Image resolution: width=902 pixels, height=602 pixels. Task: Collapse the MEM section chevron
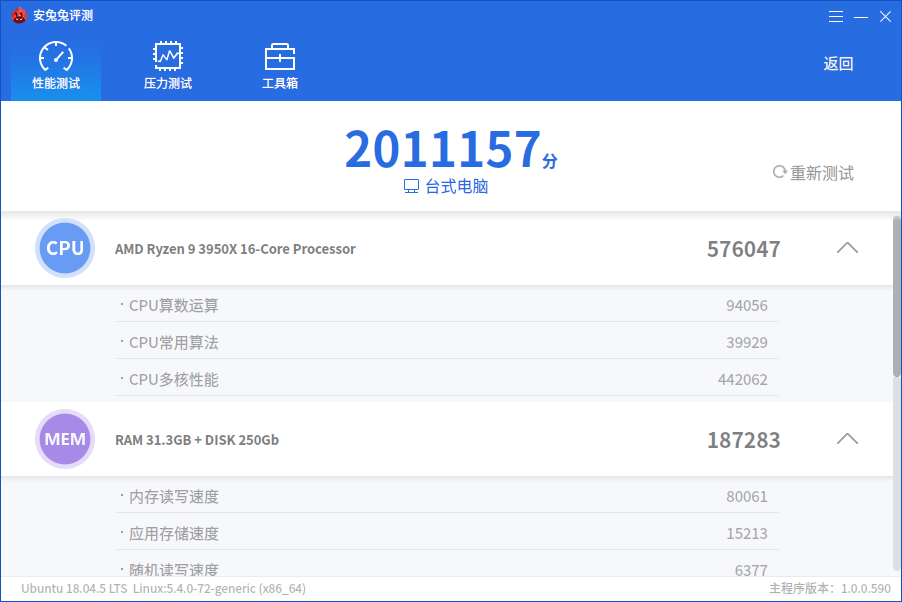point(847,439)
